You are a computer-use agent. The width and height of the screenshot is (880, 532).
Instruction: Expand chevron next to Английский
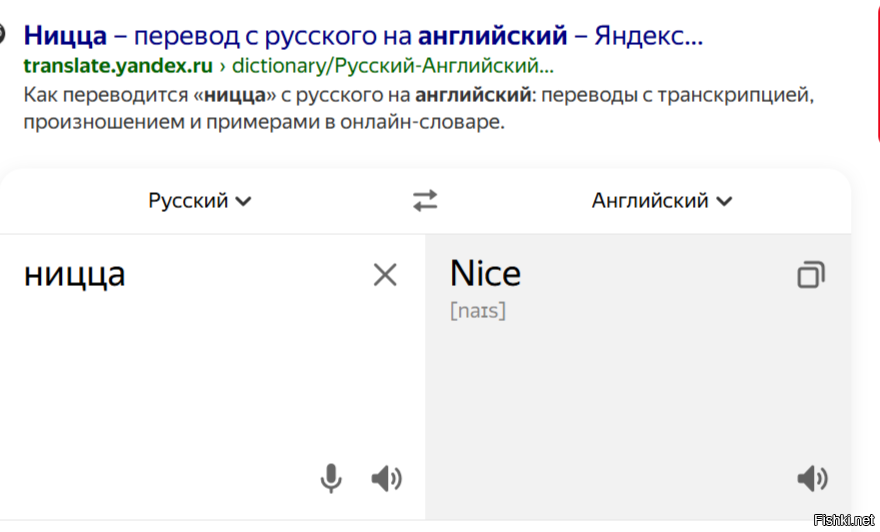725,201
